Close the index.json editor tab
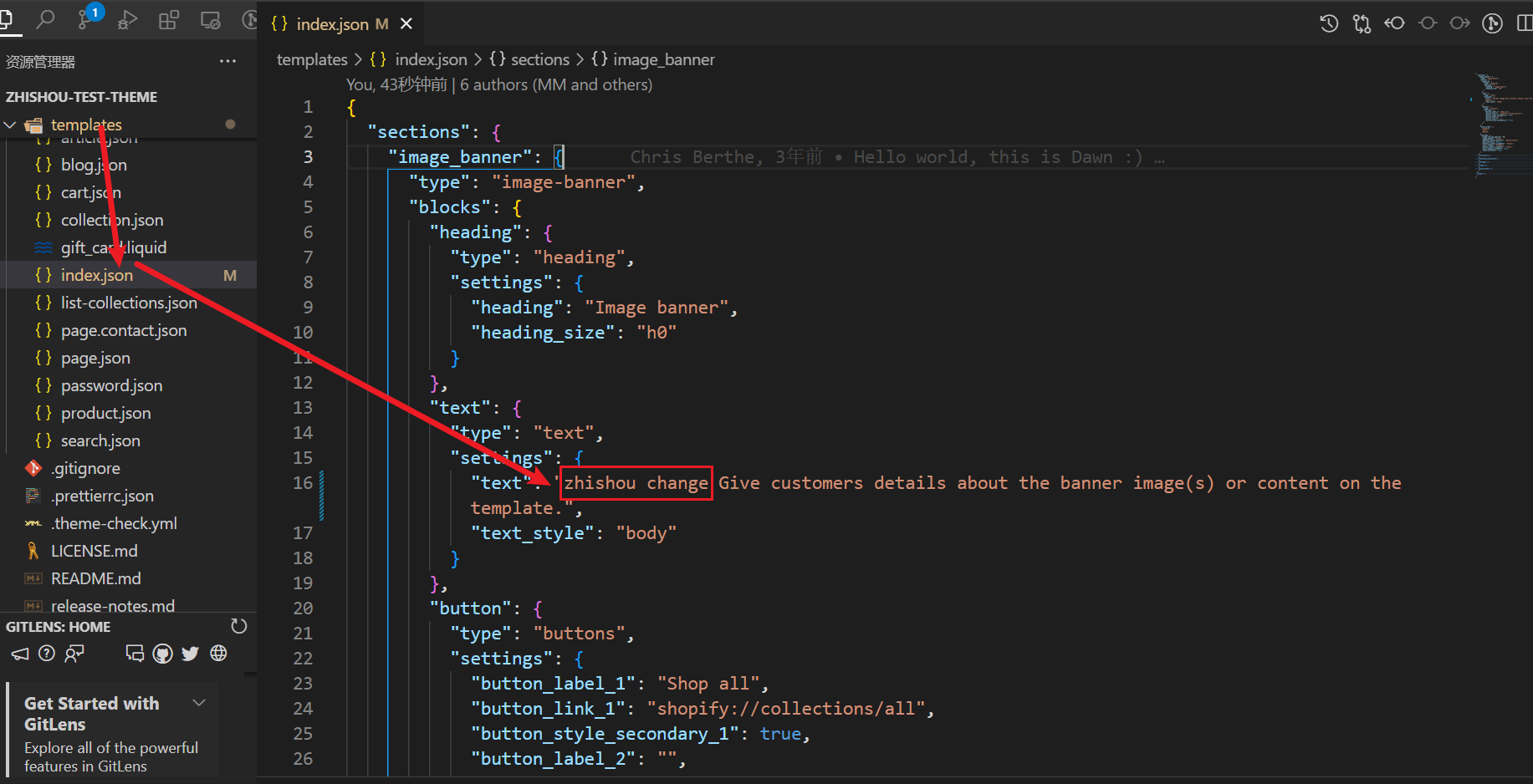1533x784 pixels. click(x=406, y=23)
